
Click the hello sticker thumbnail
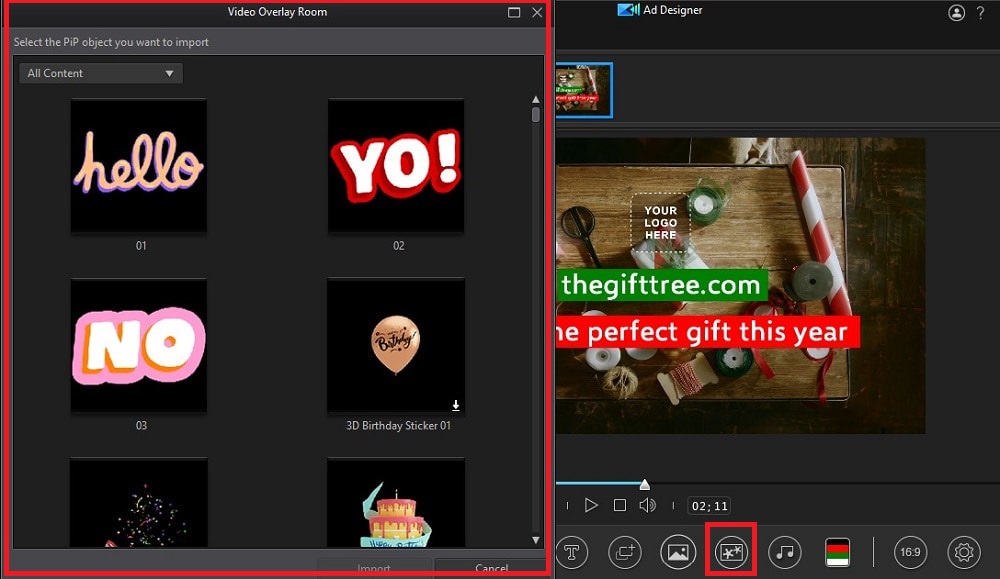139,166
